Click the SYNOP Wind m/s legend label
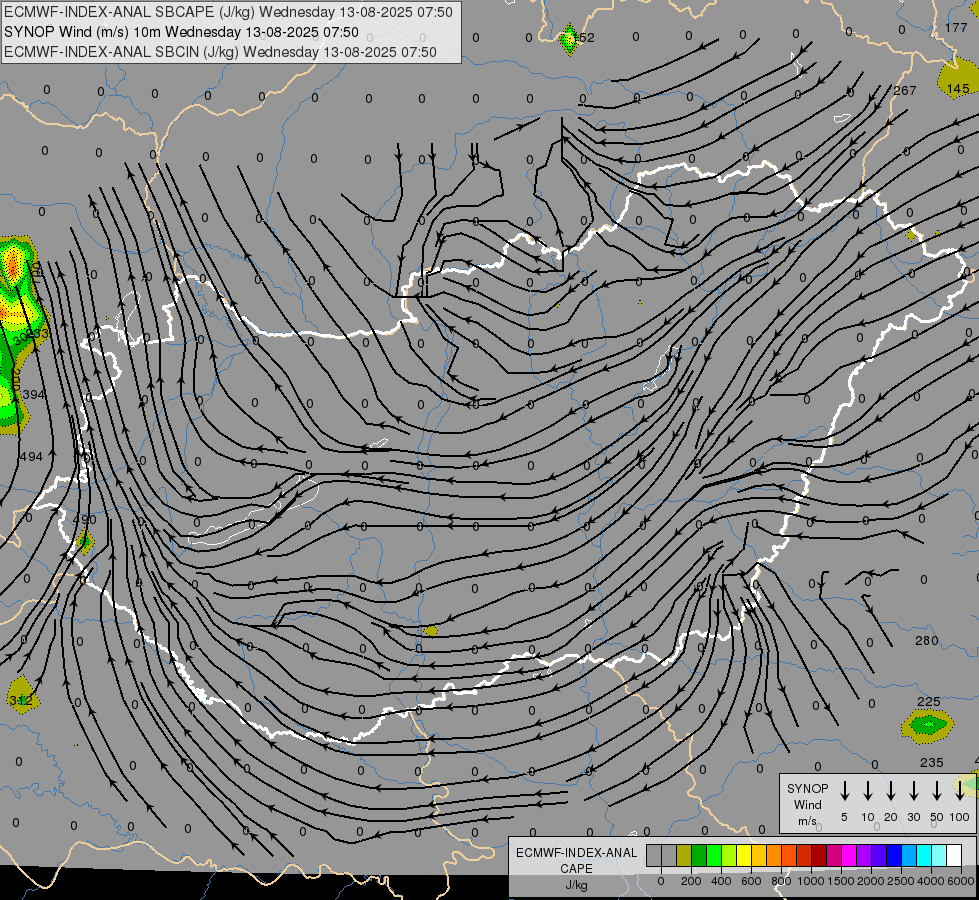The width and height of the screenshot is (979, 900). [x=807, y=804]
